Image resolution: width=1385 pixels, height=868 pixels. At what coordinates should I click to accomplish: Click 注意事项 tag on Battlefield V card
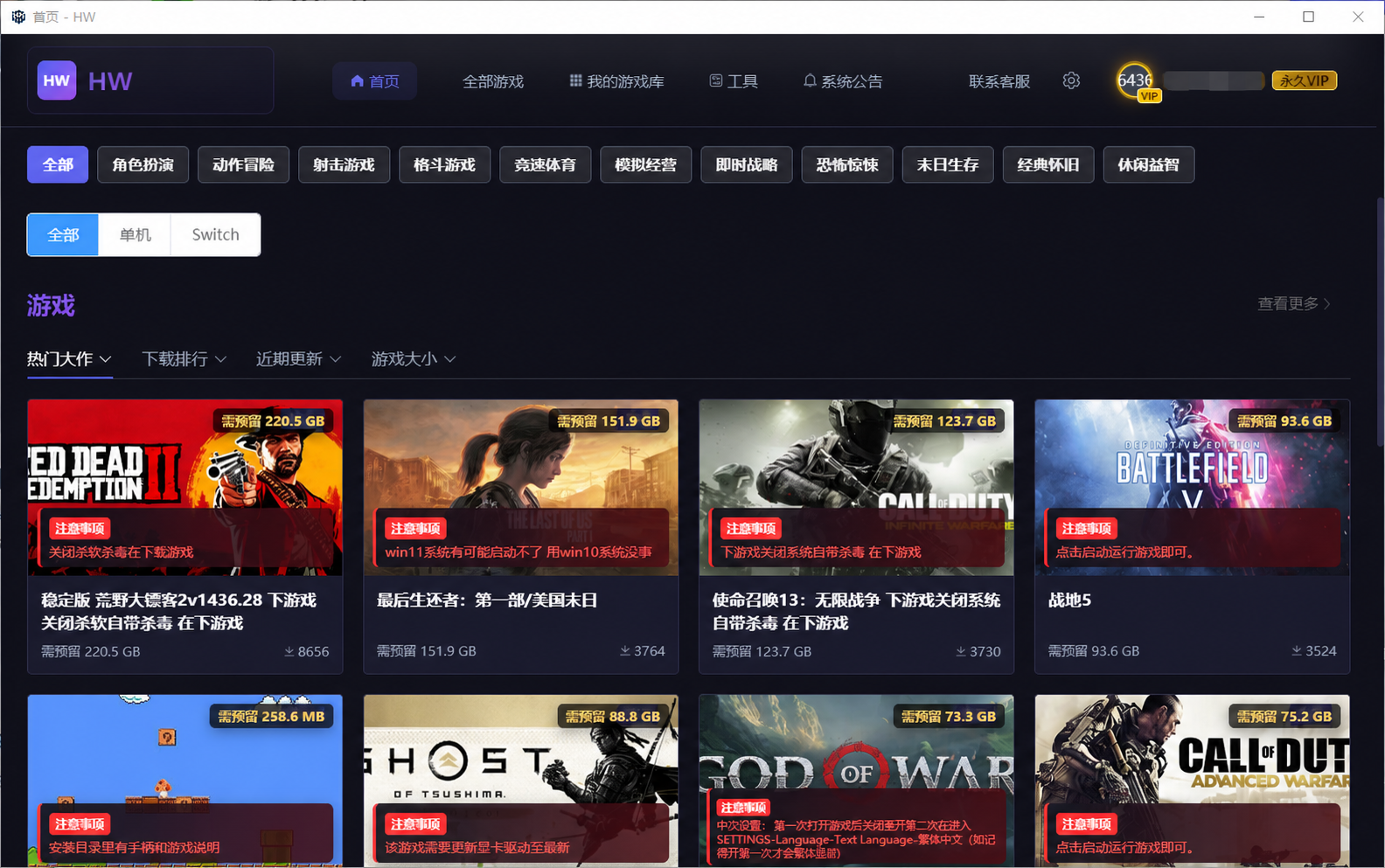[1086, 529]
